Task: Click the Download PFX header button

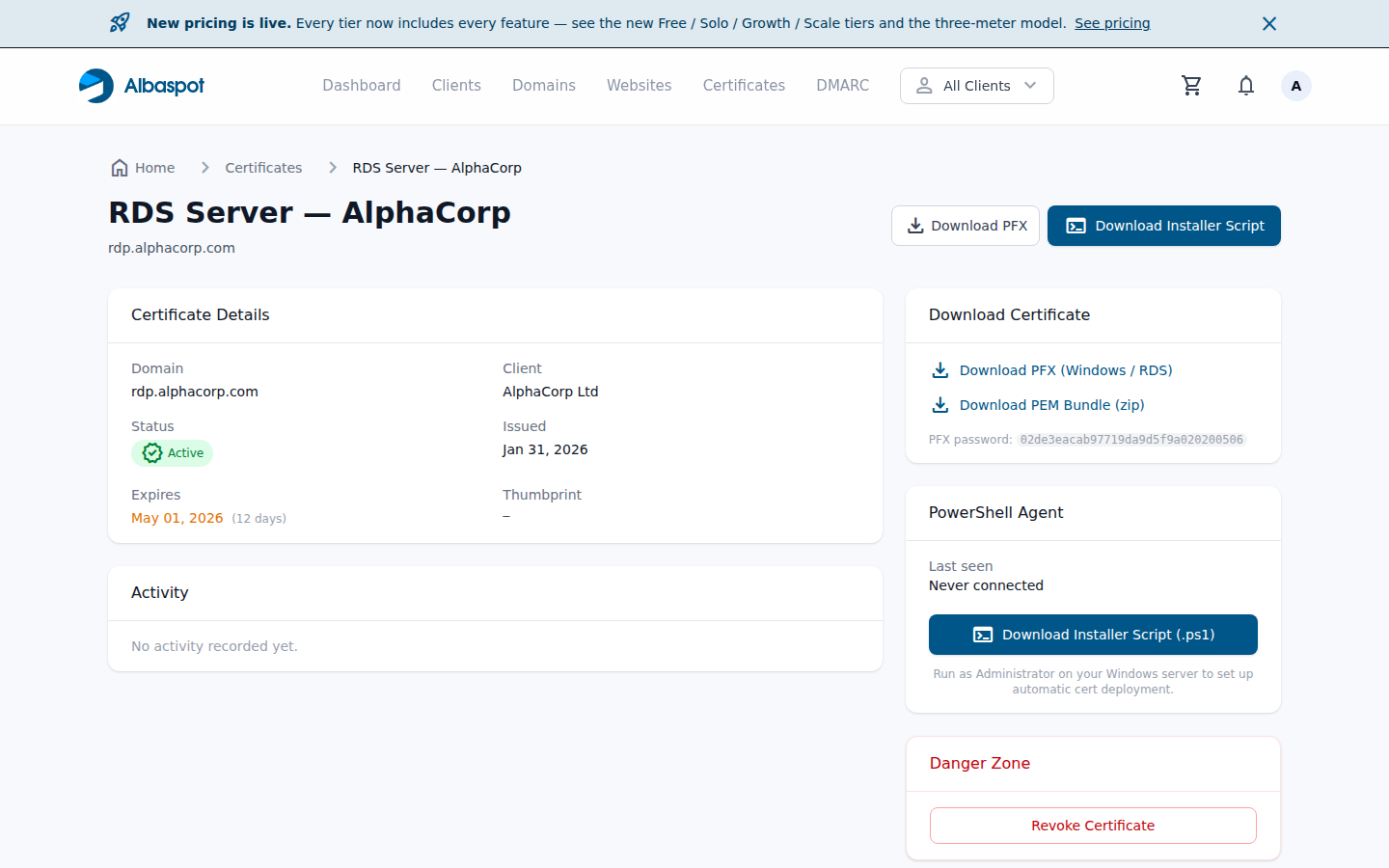Action: tap(966, 226)
